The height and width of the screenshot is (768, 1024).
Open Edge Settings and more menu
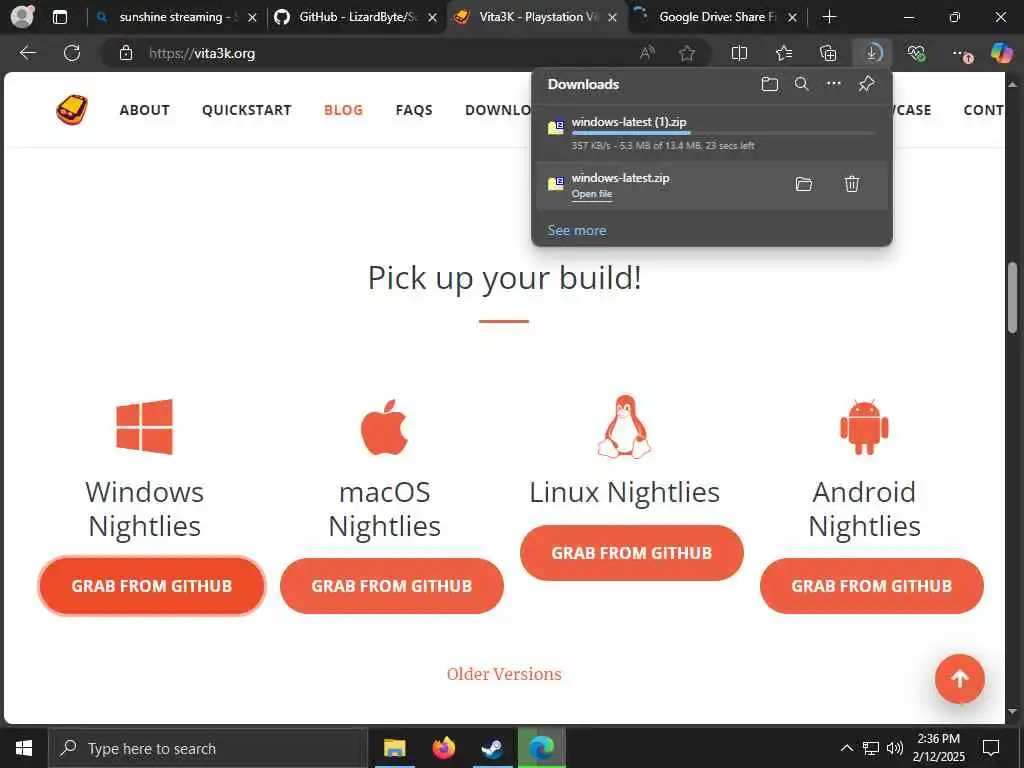point(962,54)
